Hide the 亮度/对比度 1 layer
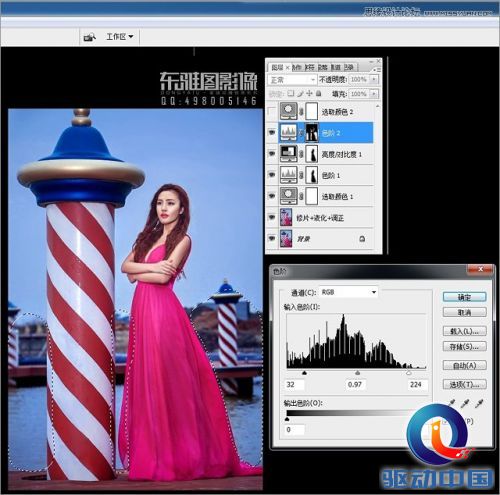This screenshot has width=500, height=495. click(272, 154)
